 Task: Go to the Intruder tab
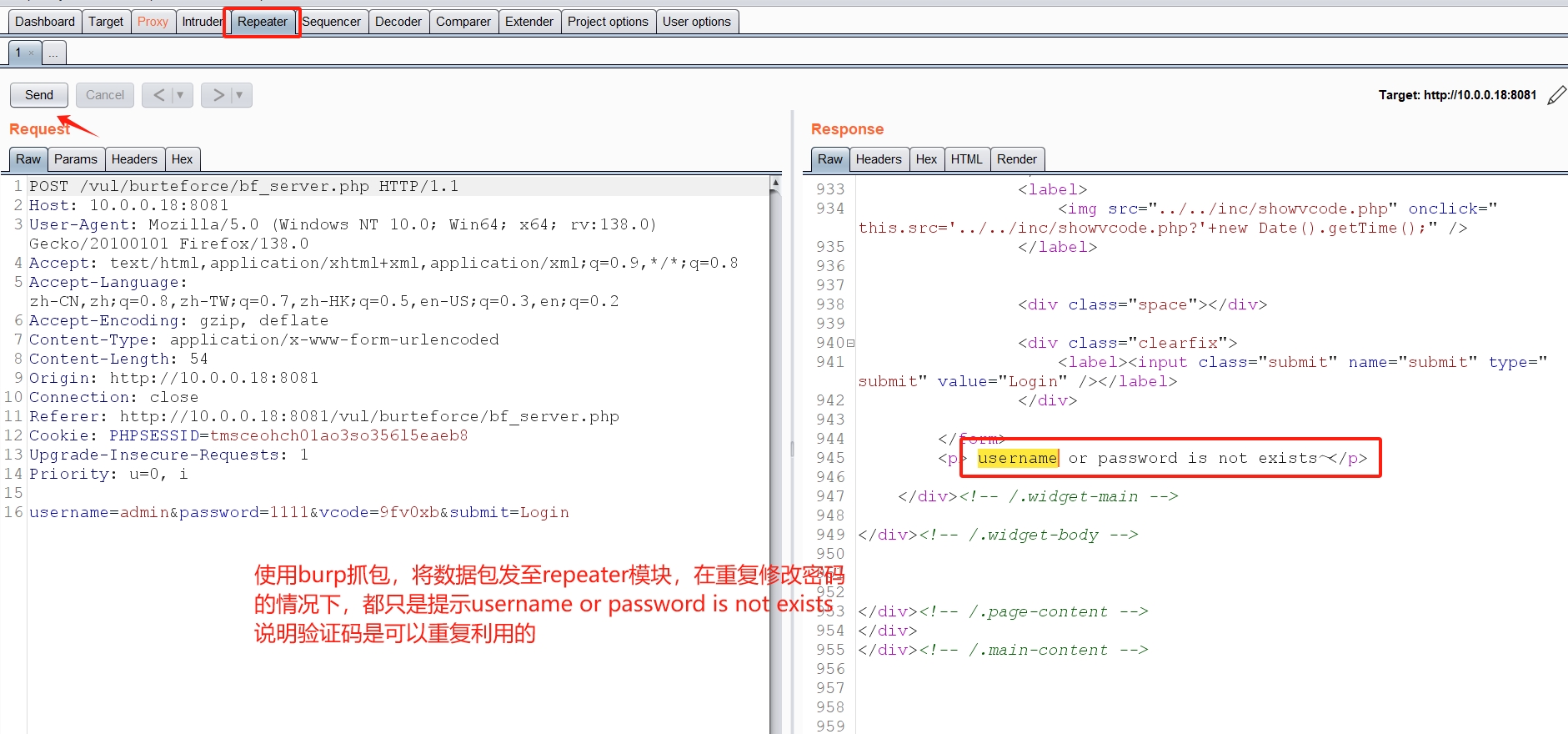tap(202, 22)
